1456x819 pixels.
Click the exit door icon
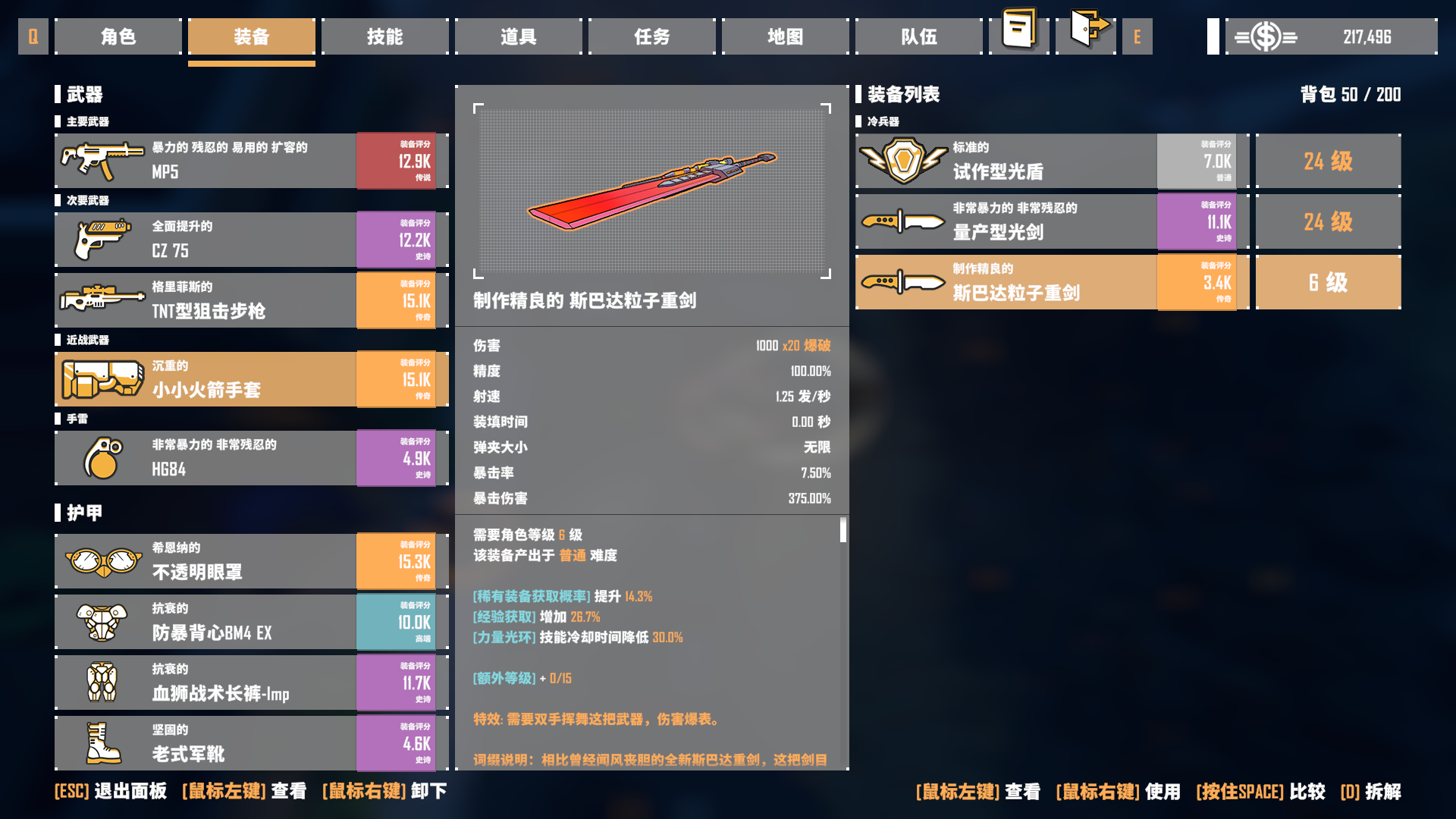1088,29
